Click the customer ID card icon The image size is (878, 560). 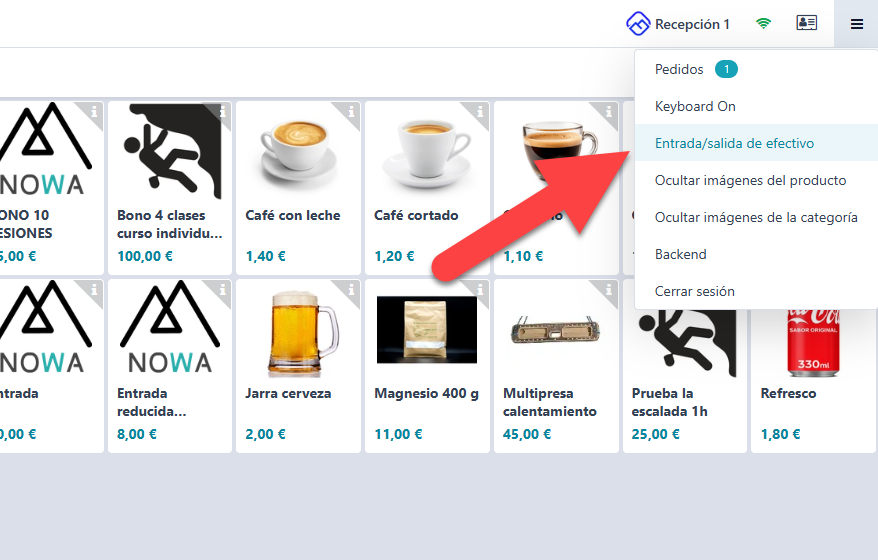[x=806, y=23]
